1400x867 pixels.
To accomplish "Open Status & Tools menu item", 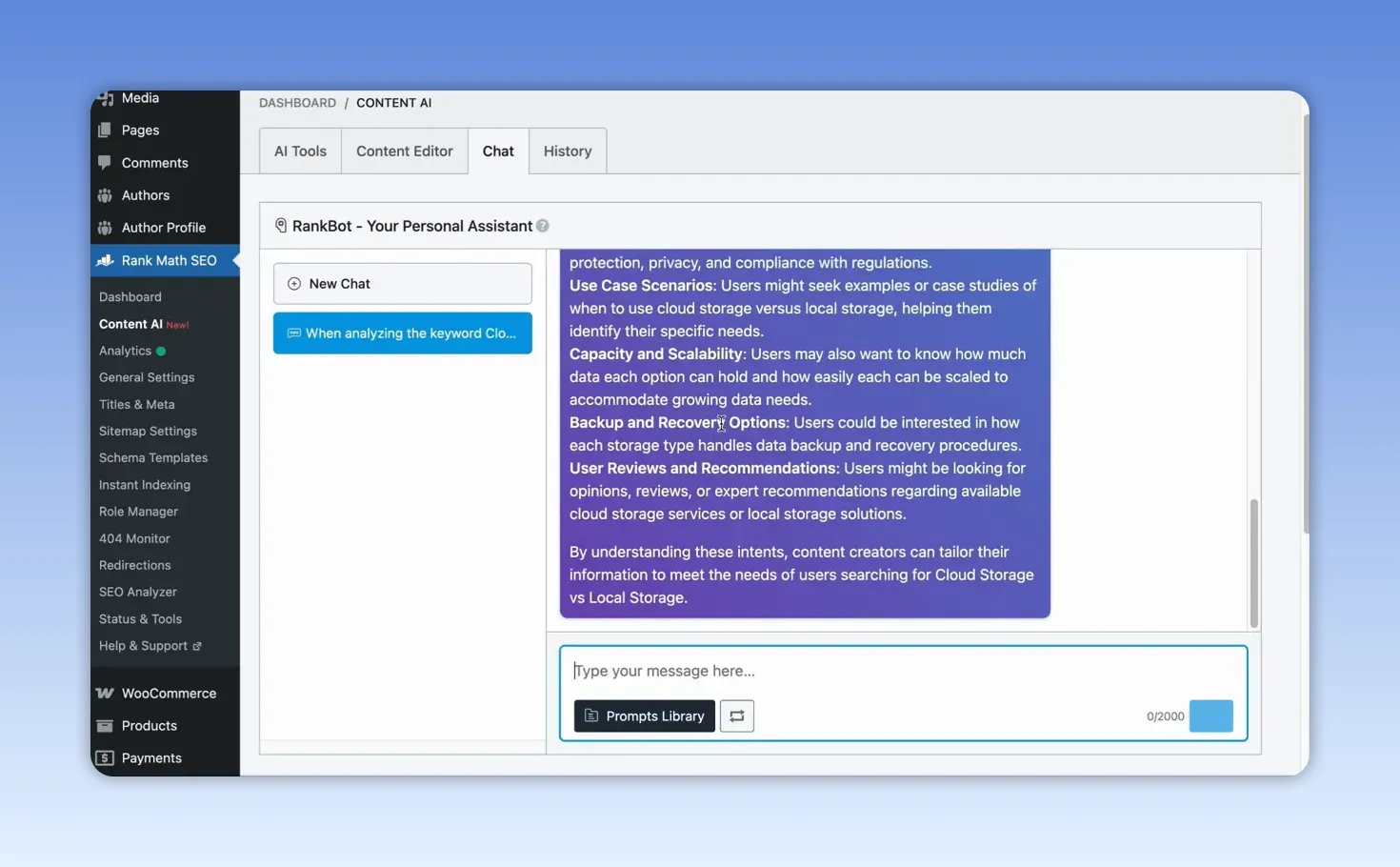I will point(141,619).
